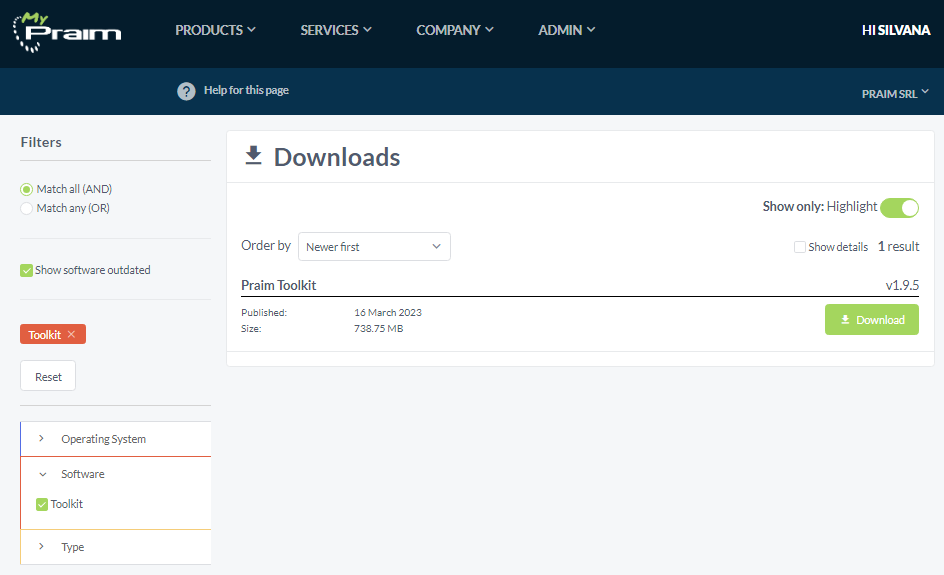Open the Order by Newer first dropdown

[374, 247]
